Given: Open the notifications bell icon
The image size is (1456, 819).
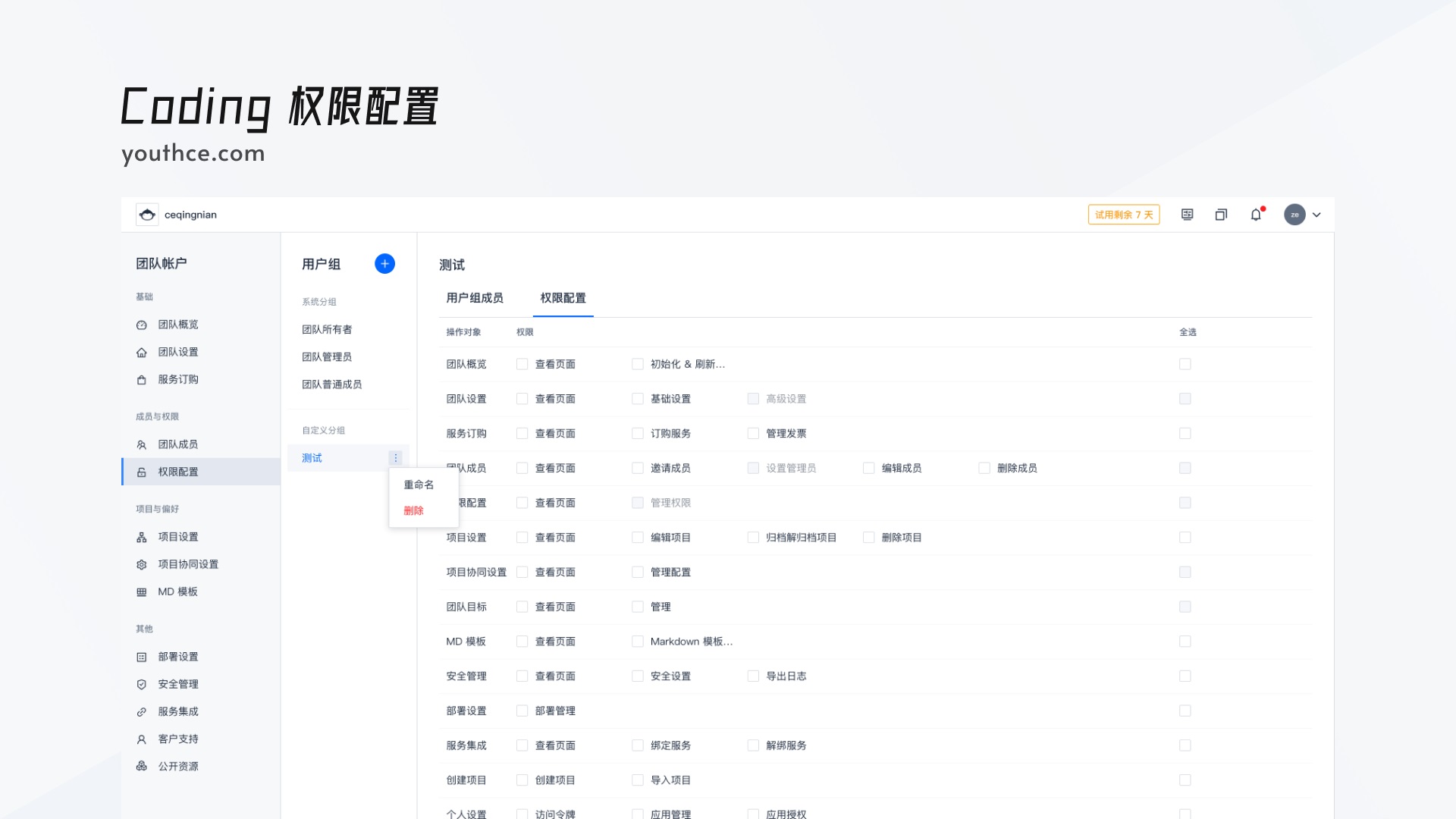Looking at the screenshot, I should coord(1257,215).
